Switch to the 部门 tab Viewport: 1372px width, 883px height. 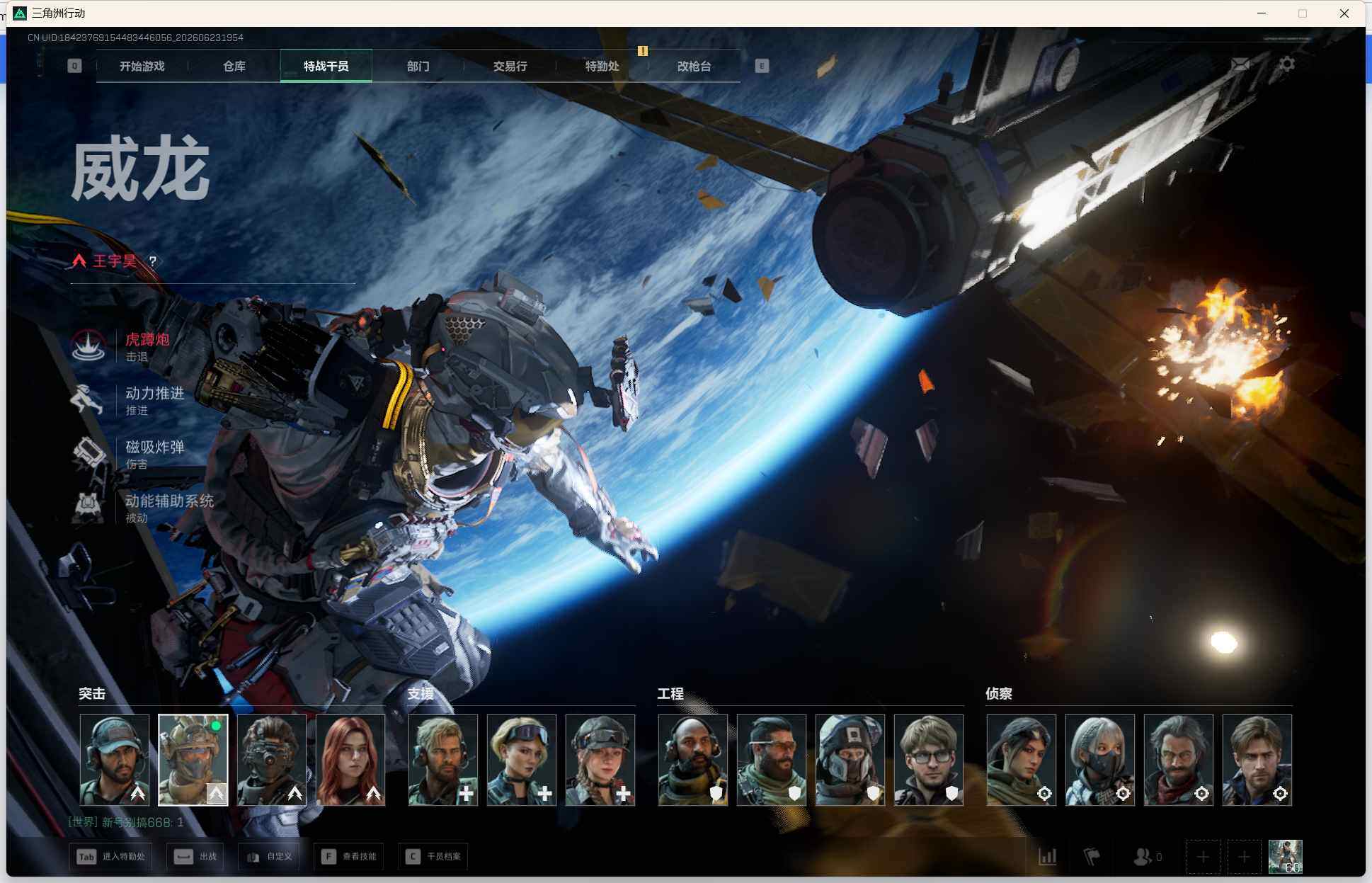(x=418, y=66)
